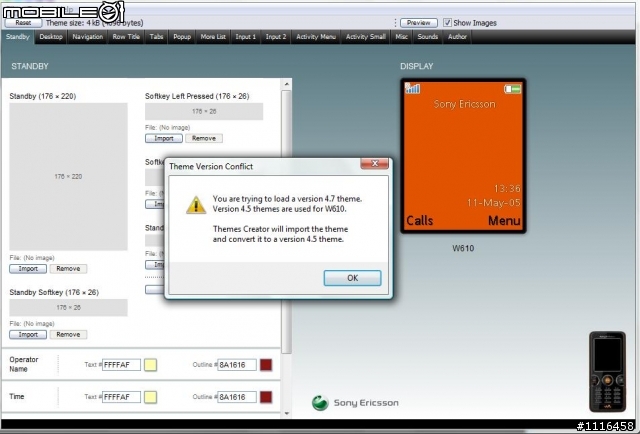Import image for Standby 176 × 220
Viewport: 640px width, 434px height.
coord(28,269)
